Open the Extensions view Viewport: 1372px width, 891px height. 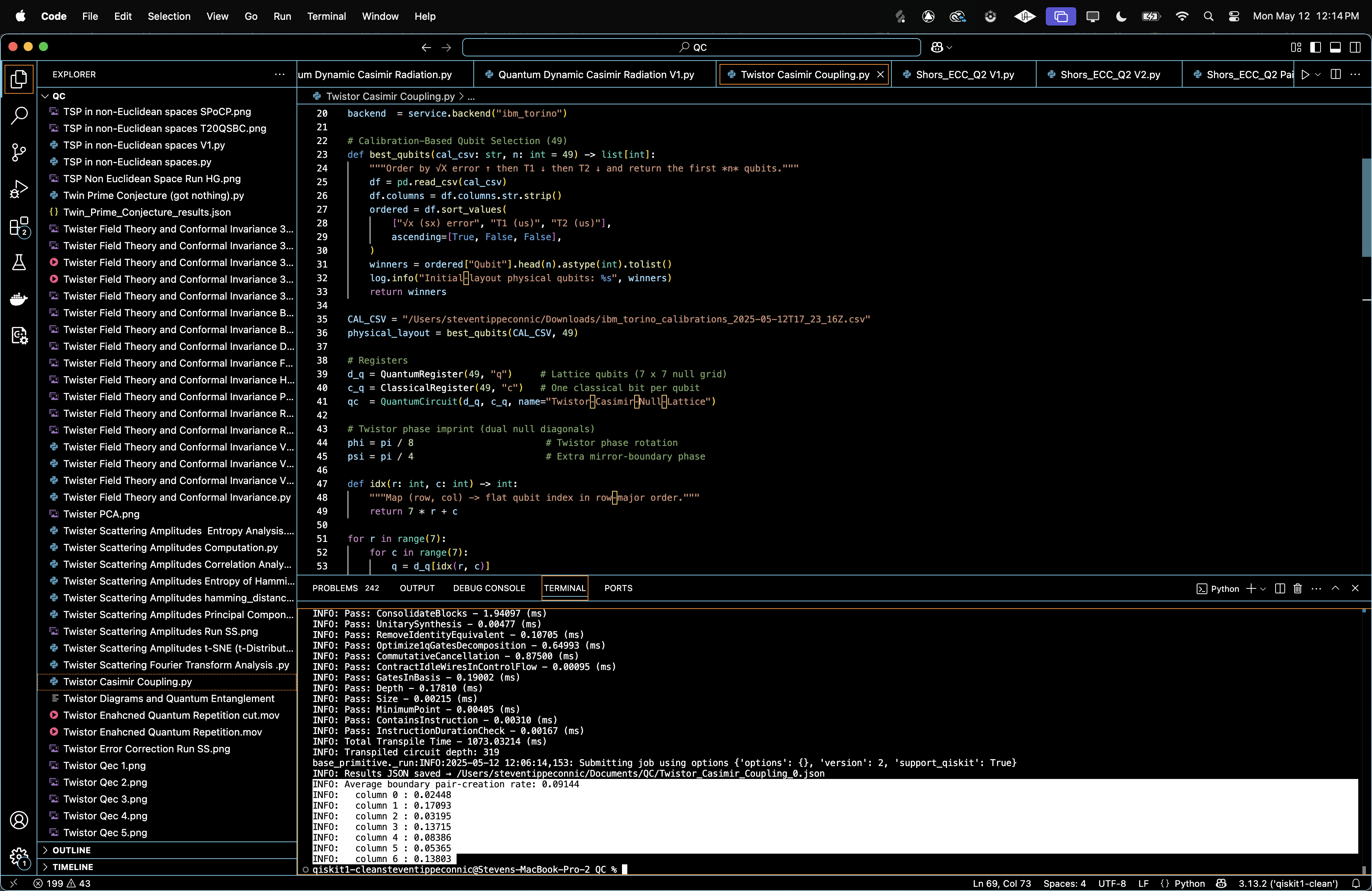18,226
